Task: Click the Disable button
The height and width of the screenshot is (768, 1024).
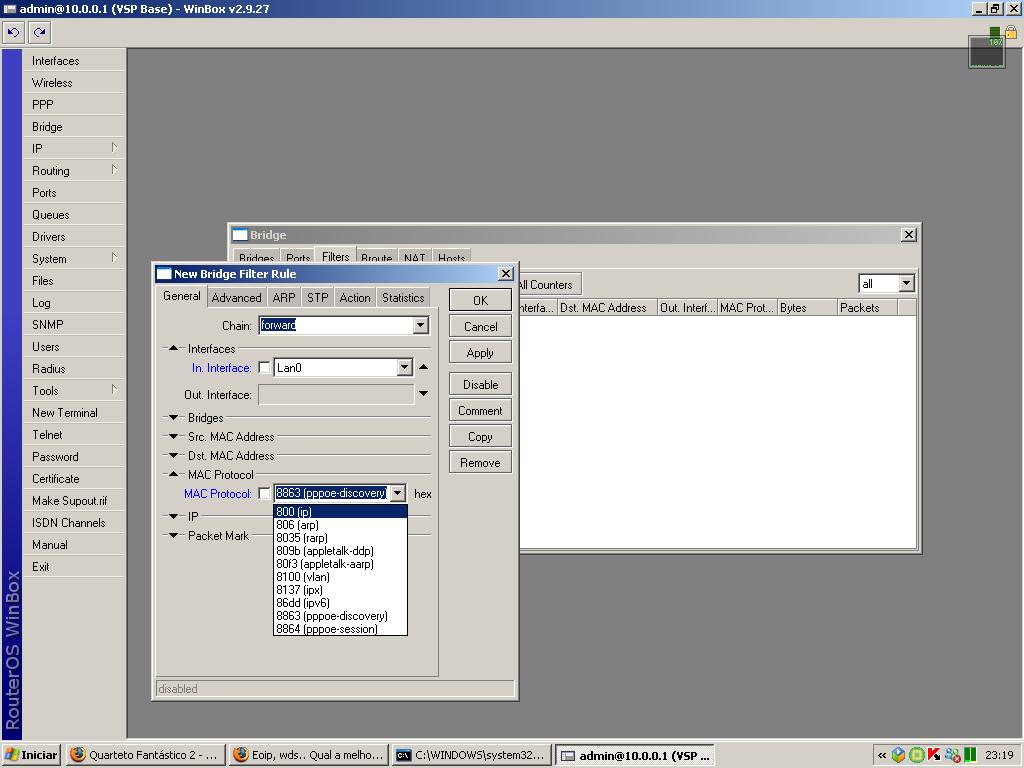Action: (x=480, y=385)
